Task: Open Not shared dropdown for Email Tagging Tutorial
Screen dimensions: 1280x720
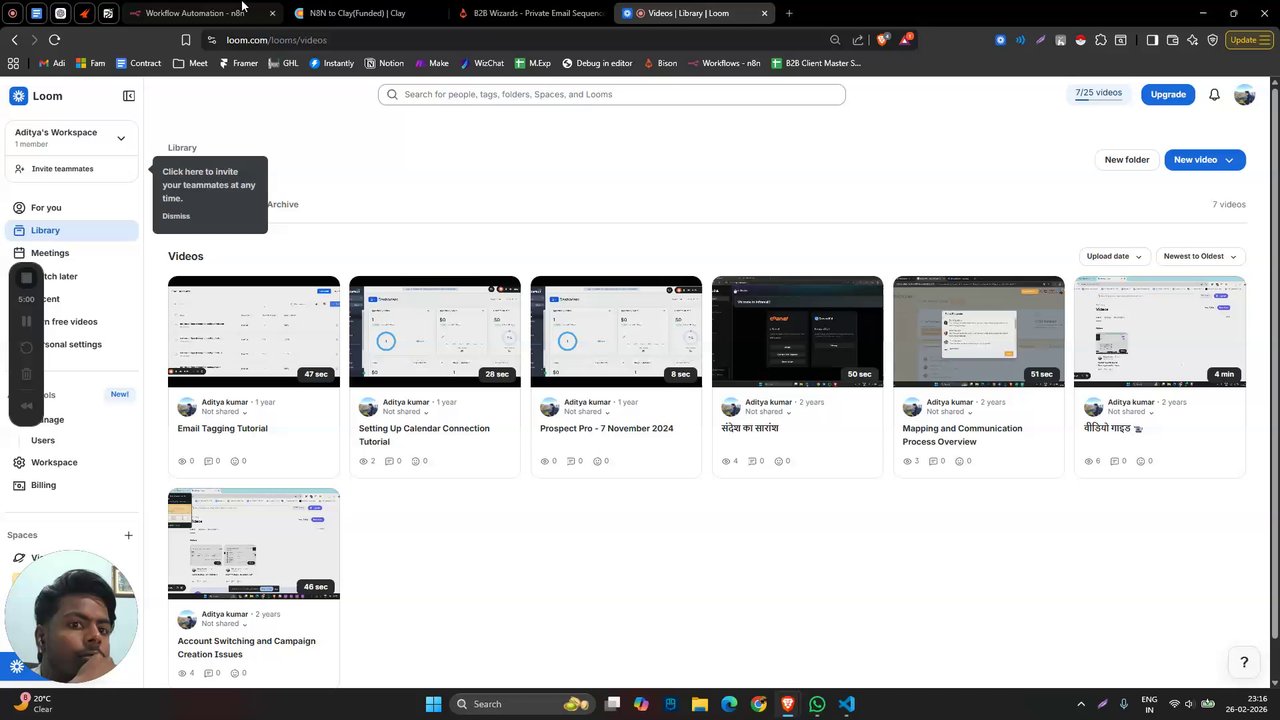Action: coord(225,412)
